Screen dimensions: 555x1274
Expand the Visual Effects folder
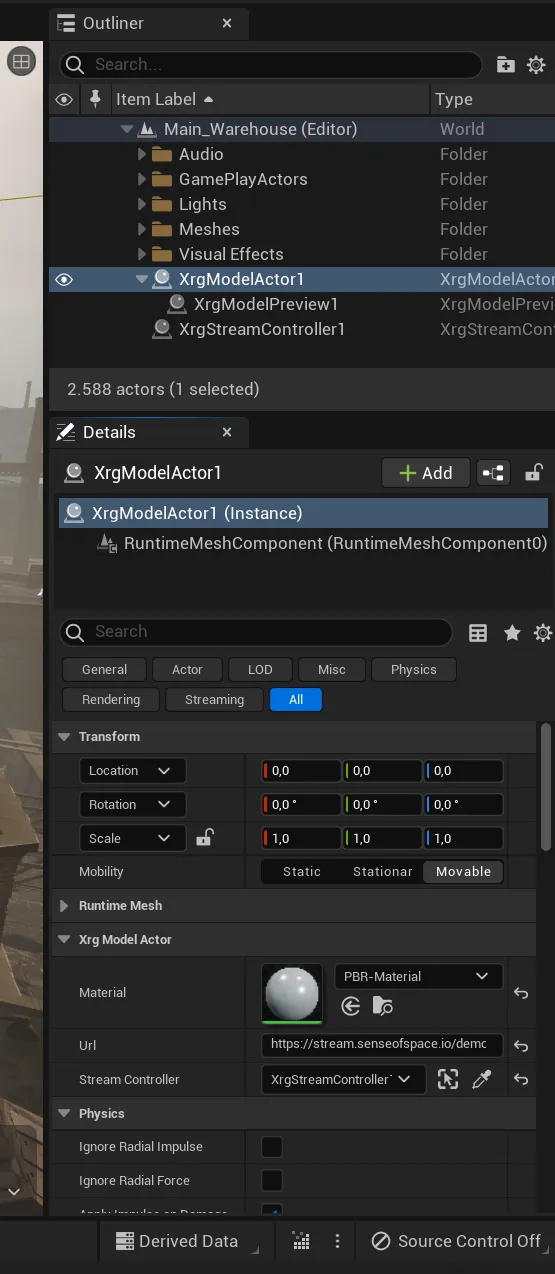(141, 254)
